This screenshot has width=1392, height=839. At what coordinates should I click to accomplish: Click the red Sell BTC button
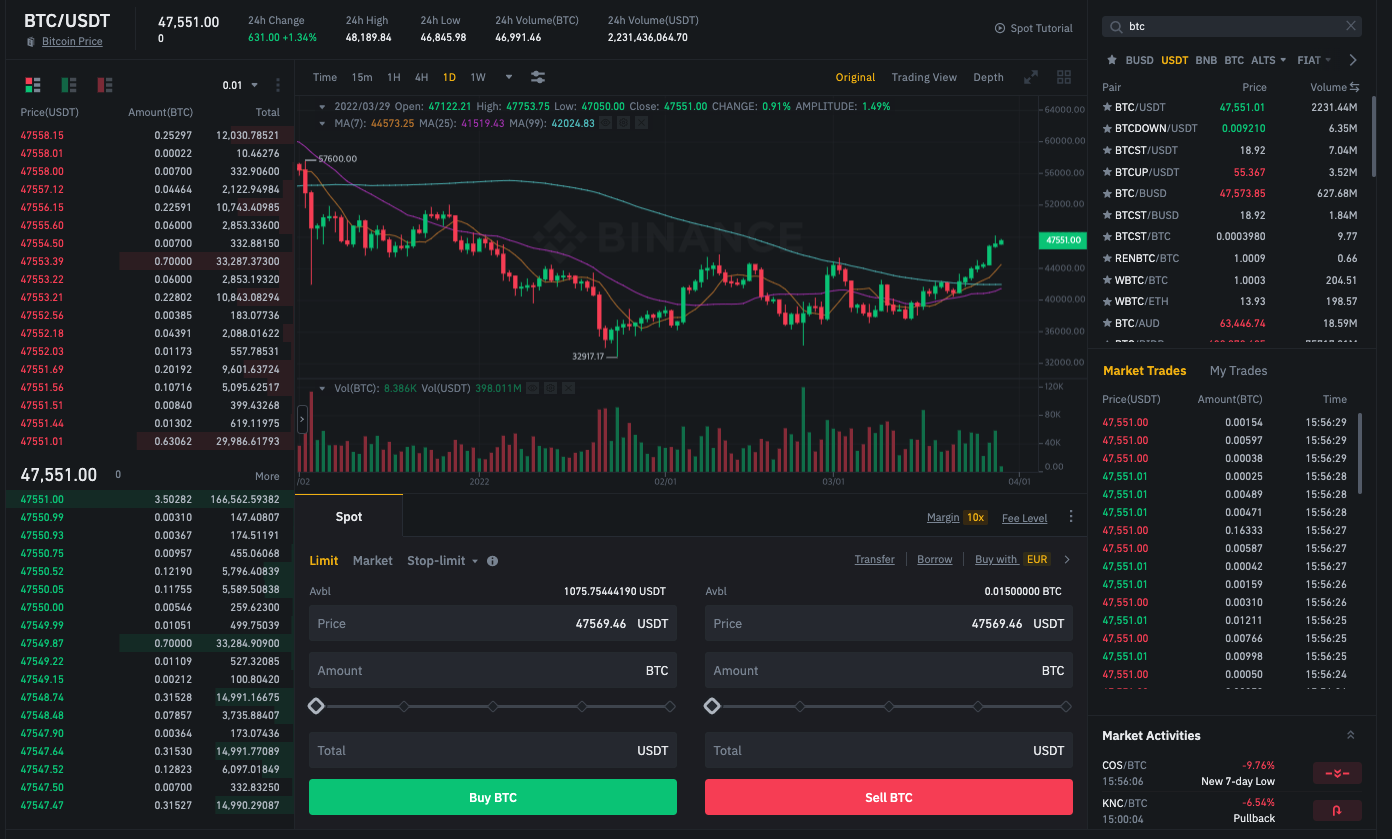click(889, 797)
